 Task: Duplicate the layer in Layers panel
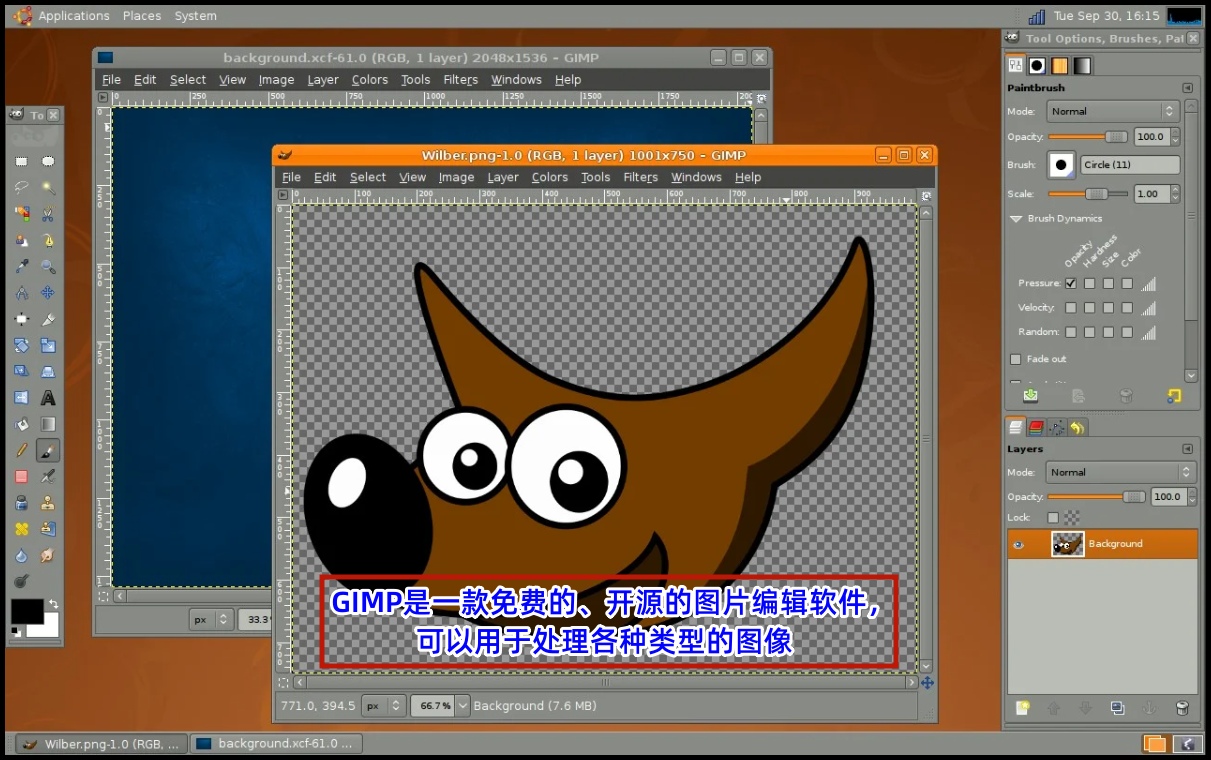[x=1117, y=708]
